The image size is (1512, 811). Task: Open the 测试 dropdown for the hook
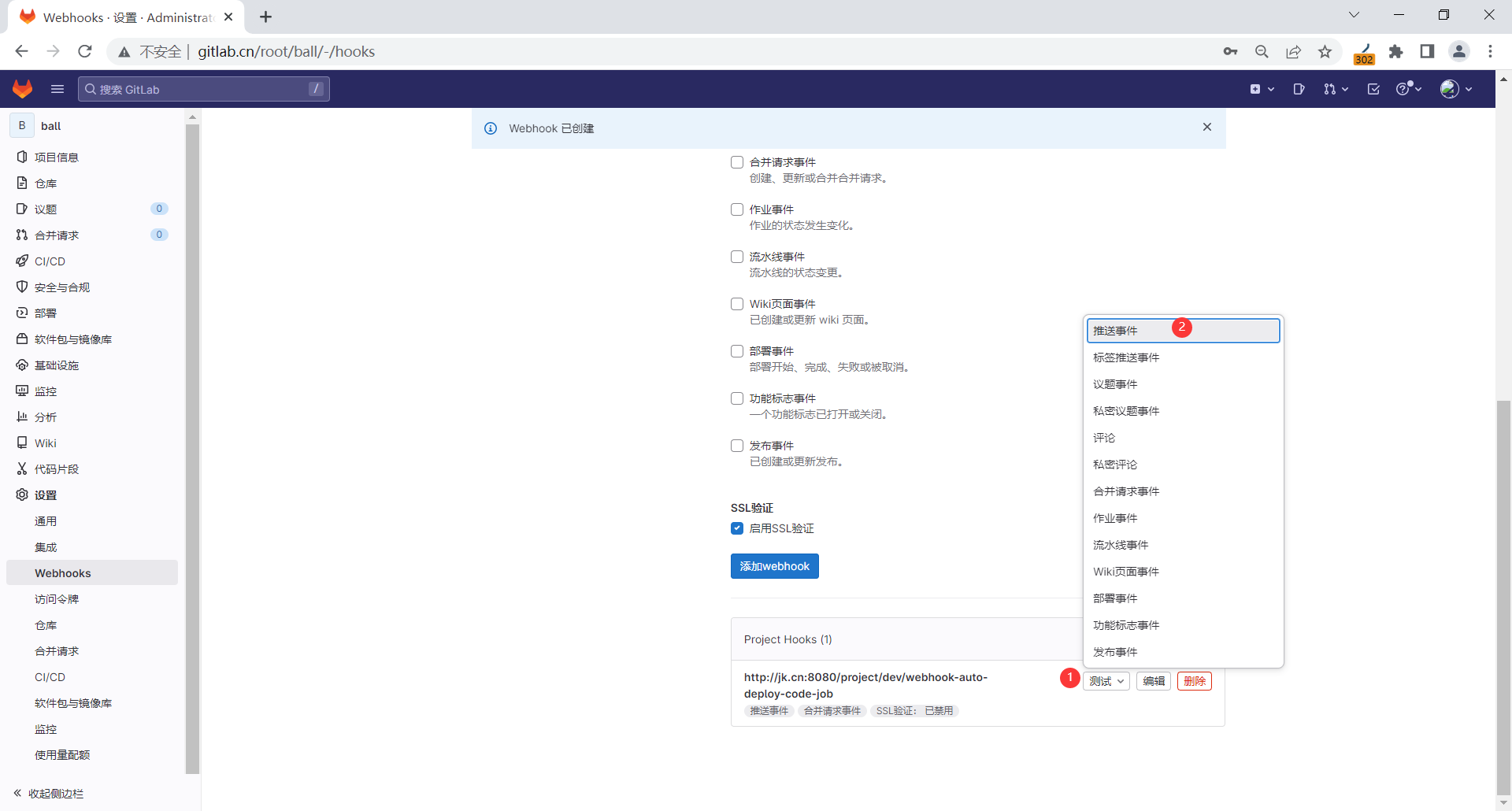pos(1106,681)
